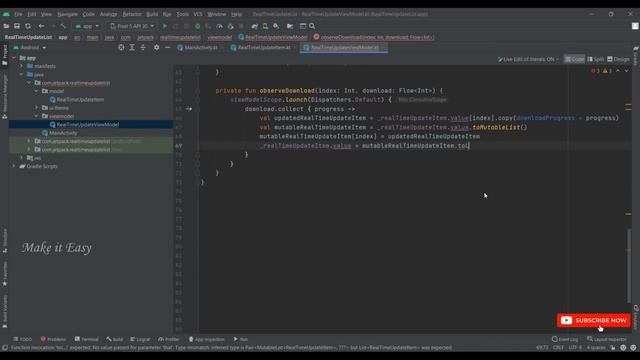Expand the 'manifests' folder
This screenshot has width=640, height=360.
pyautogui.click(x=22, y=66)
